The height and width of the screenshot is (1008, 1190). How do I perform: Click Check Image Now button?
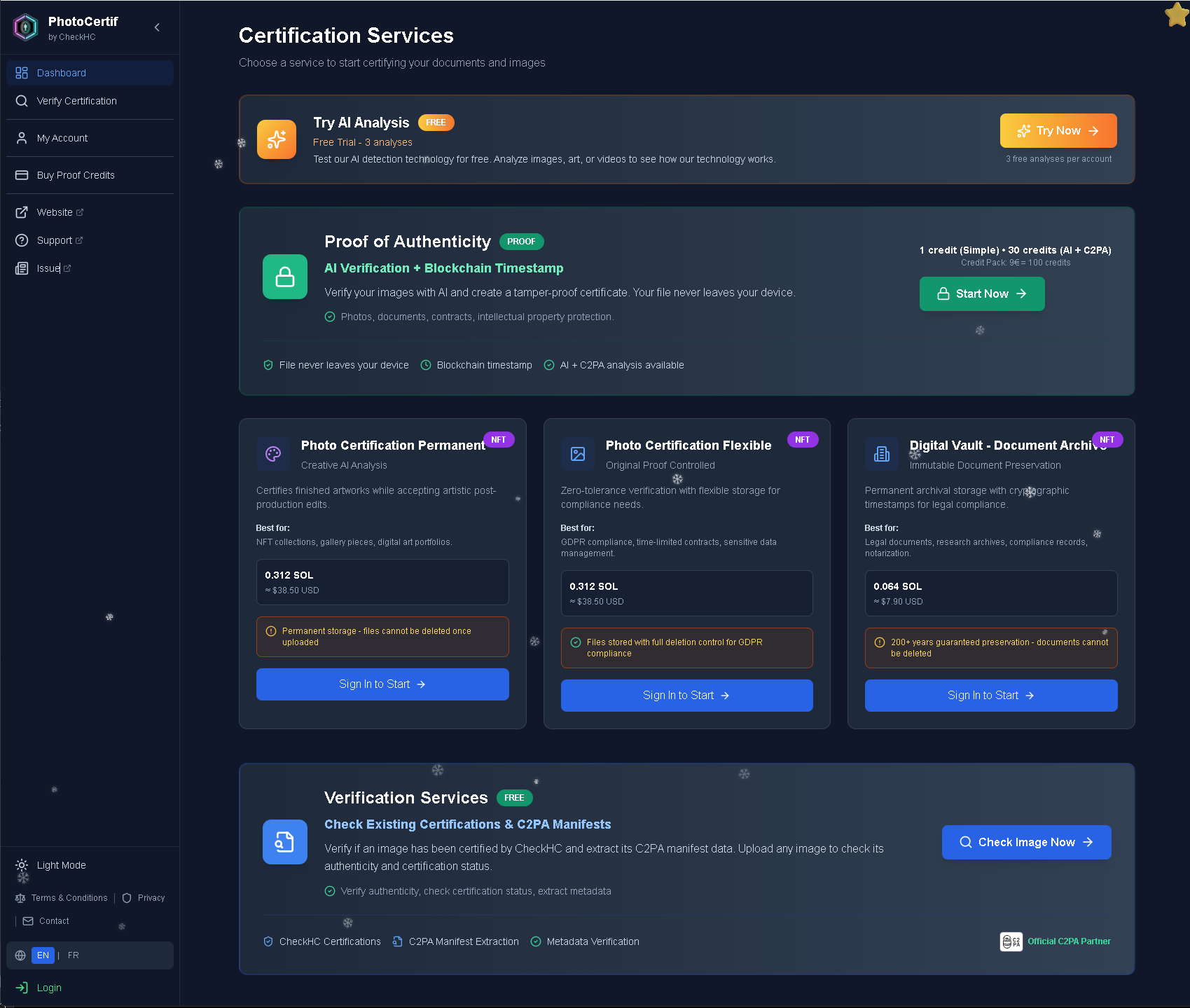click(1026, 842)
